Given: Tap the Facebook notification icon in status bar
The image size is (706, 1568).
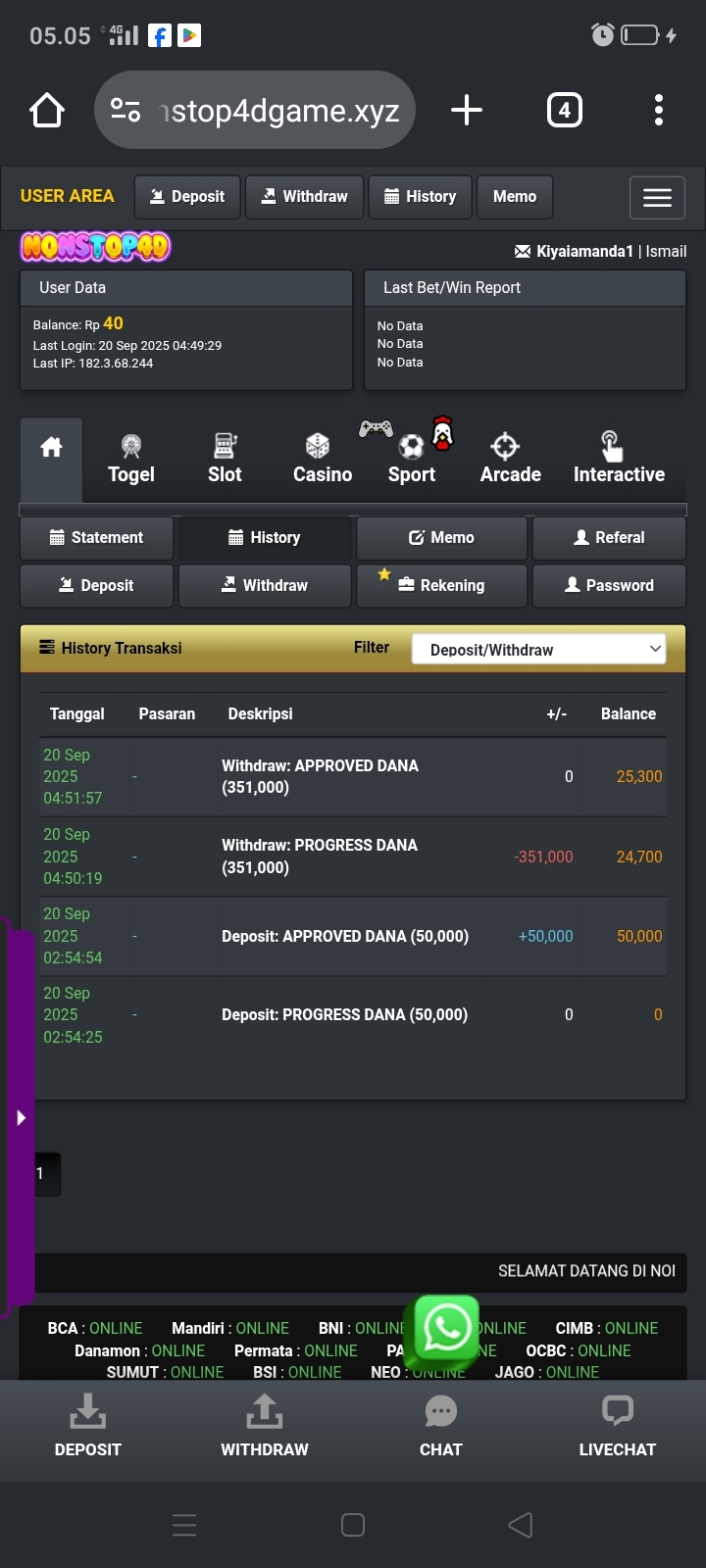Looking at the screenshot, I should (159, 36).
